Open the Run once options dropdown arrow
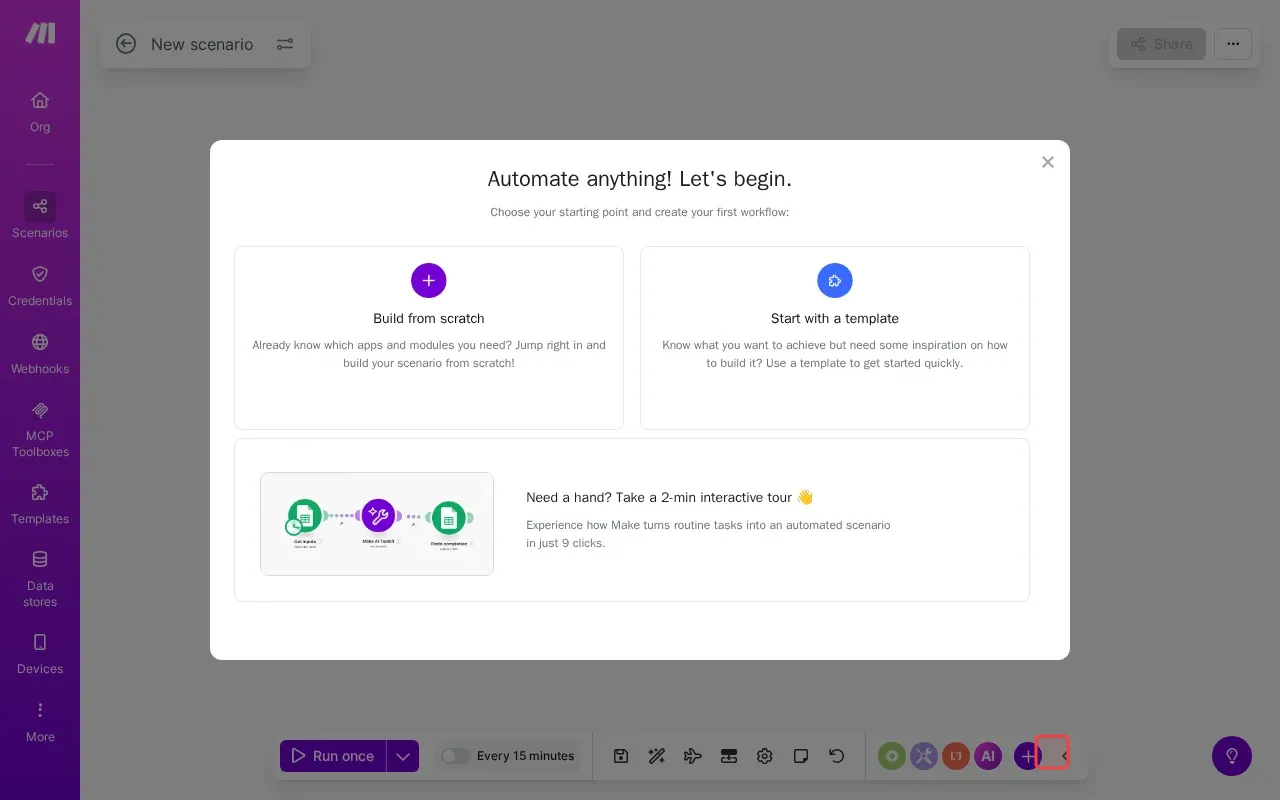Viewport: 1280px width, 800px height. point(403,756)
